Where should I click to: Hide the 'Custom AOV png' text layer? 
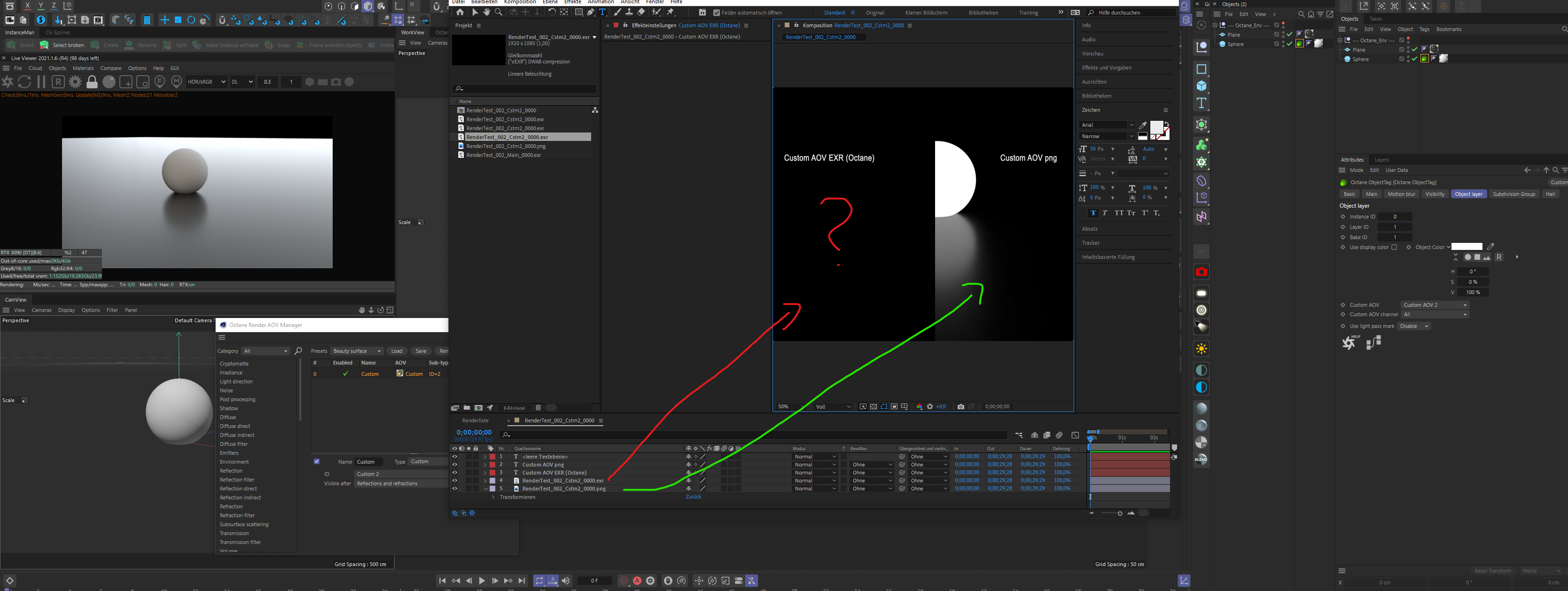454,465
